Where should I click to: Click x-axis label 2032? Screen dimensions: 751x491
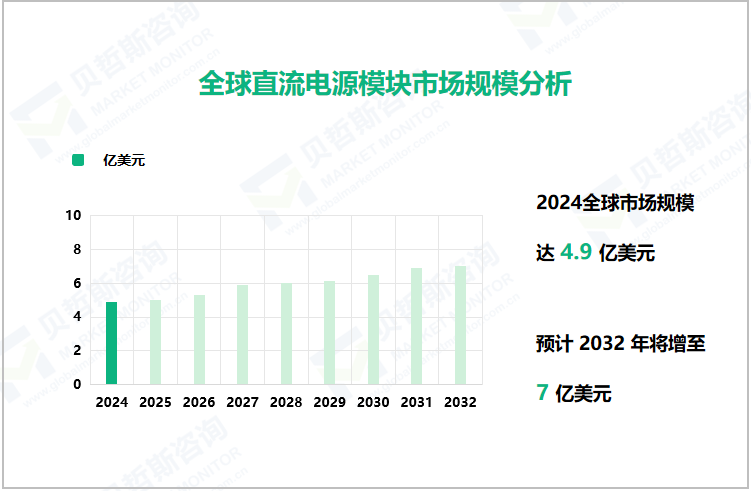pos(460,402)
